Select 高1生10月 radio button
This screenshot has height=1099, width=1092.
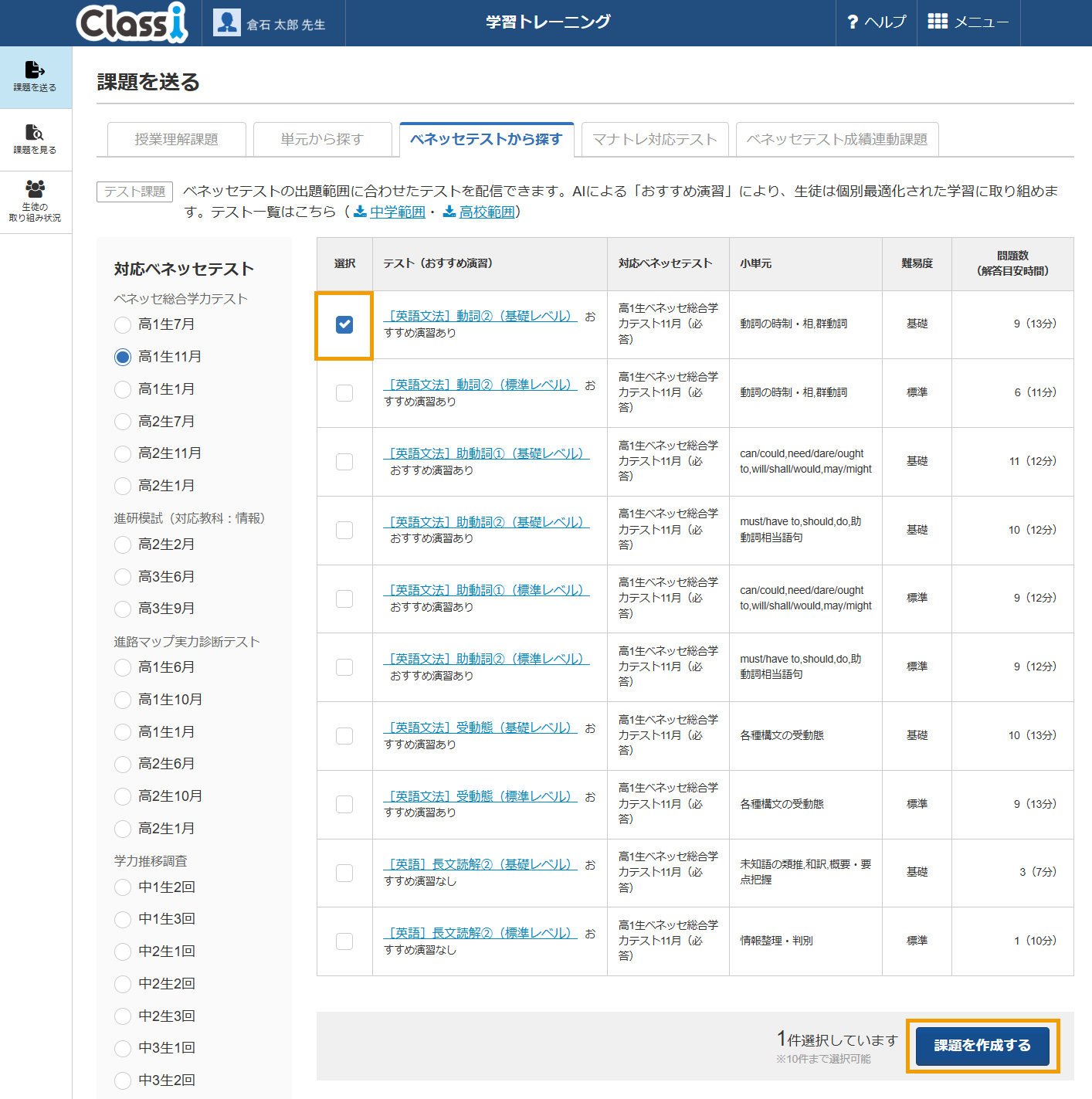click(123, 700)
